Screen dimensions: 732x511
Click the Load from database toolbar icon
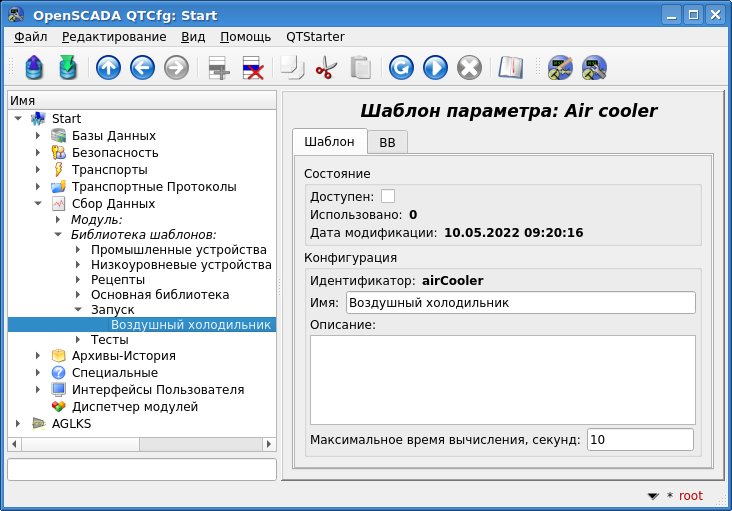pos(34,68)
